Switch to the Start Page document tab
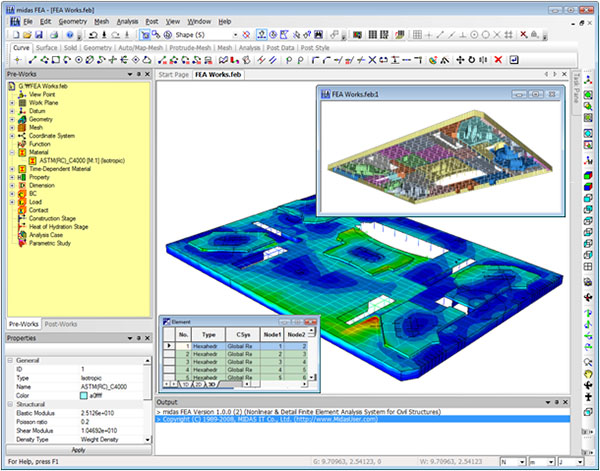600x471 pixels. coord(173,75)
